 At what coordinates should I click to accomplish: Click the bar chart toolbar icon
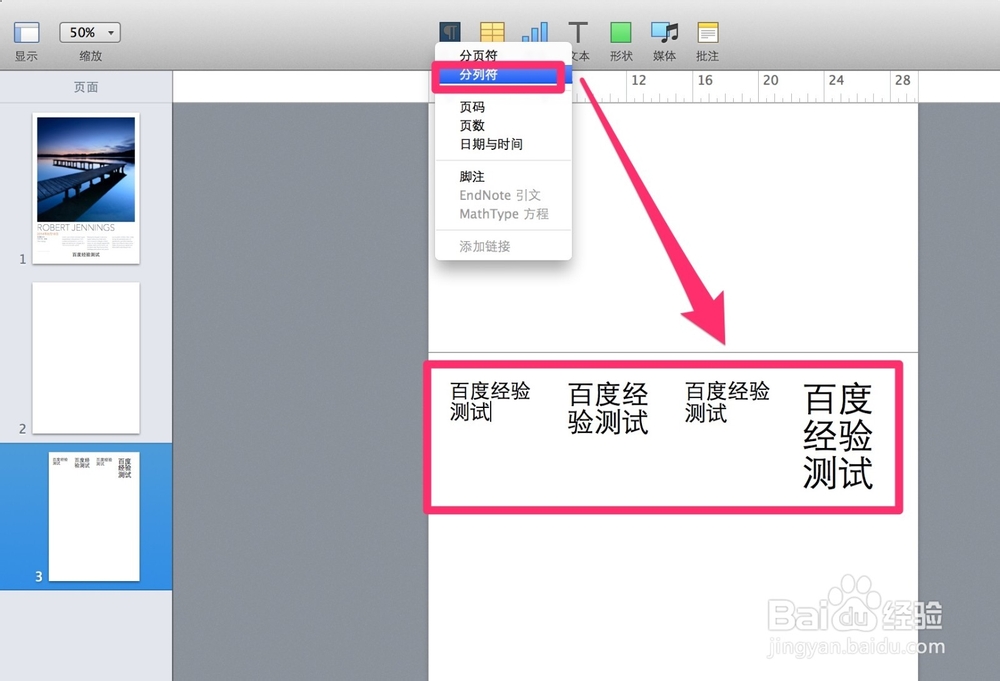535,32
